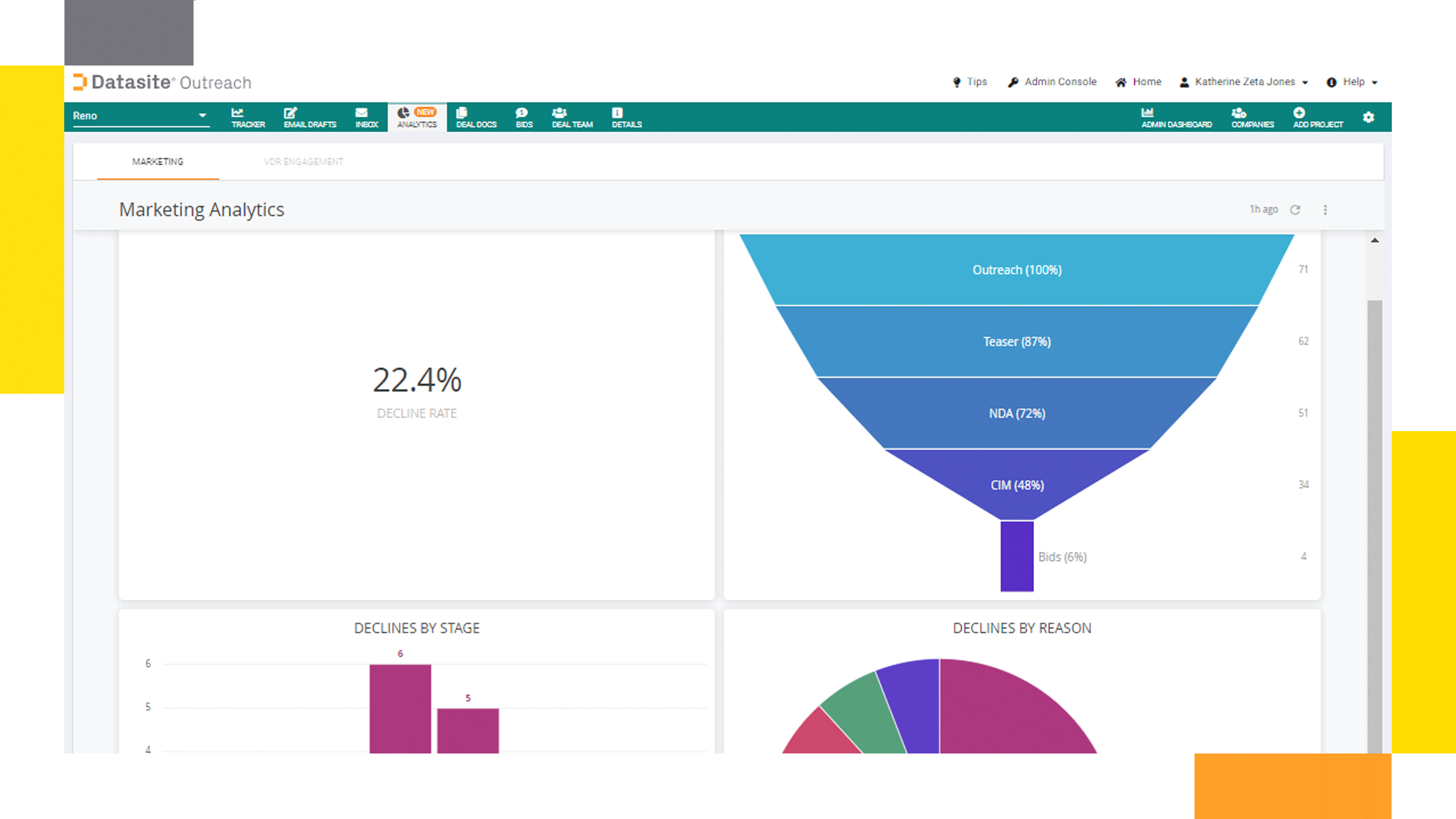
Task: Select the Bids (6%) funnel bar
Action: click(1017, 556)
